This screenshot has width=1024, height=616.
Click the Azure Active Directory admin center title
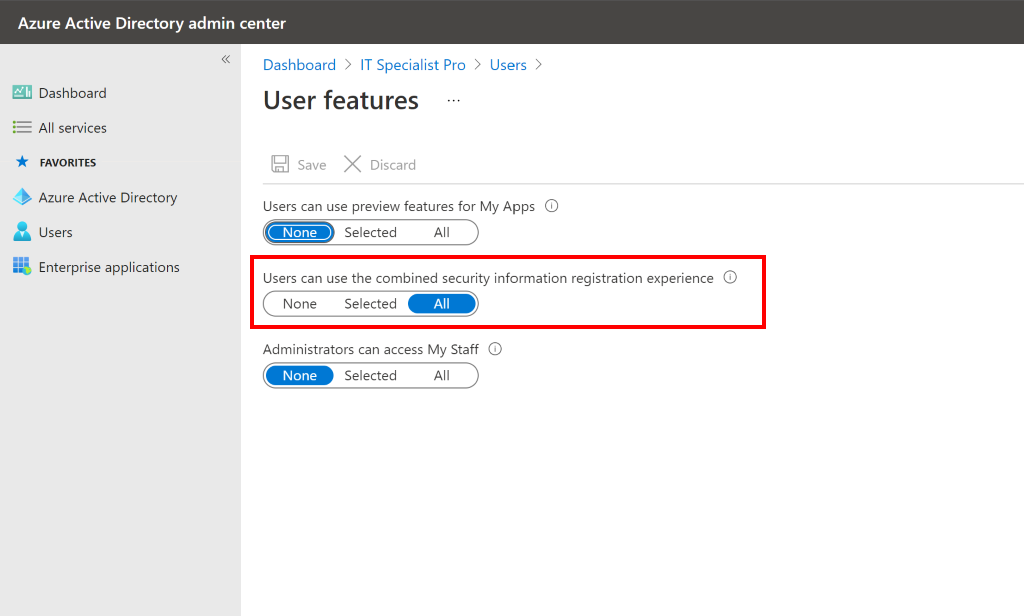pyautogui.click(x=152, y=23)
